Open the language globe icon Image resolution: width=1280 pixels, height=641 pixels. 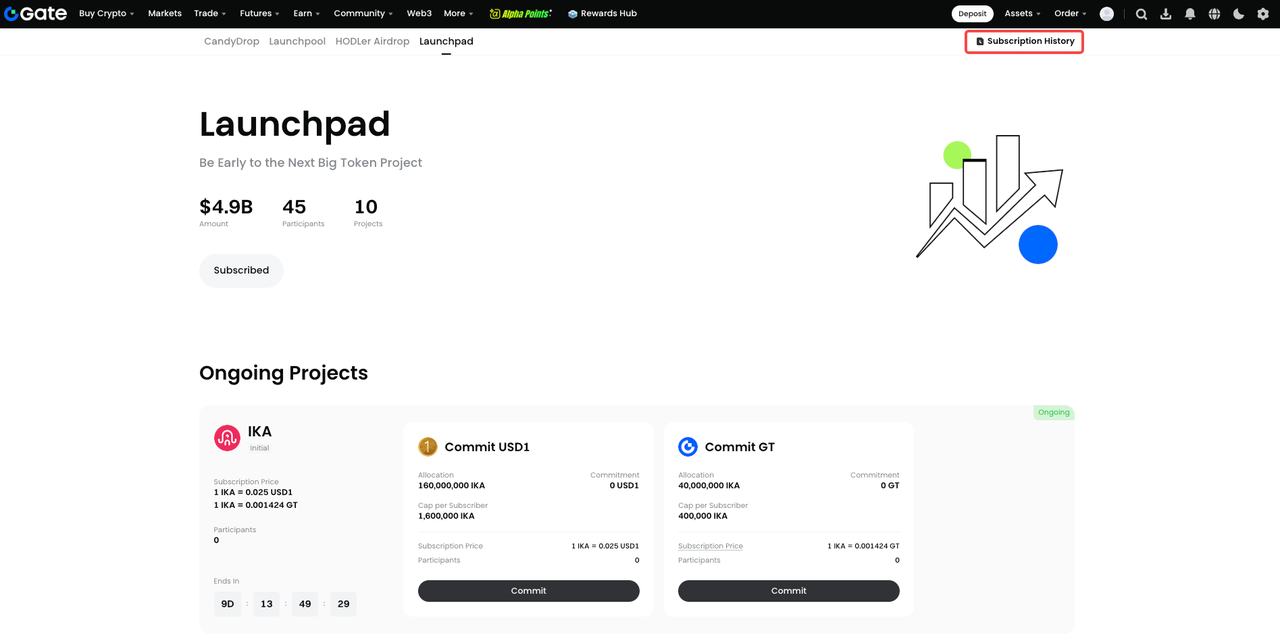pyautogui.click(x=1214, y=14)
